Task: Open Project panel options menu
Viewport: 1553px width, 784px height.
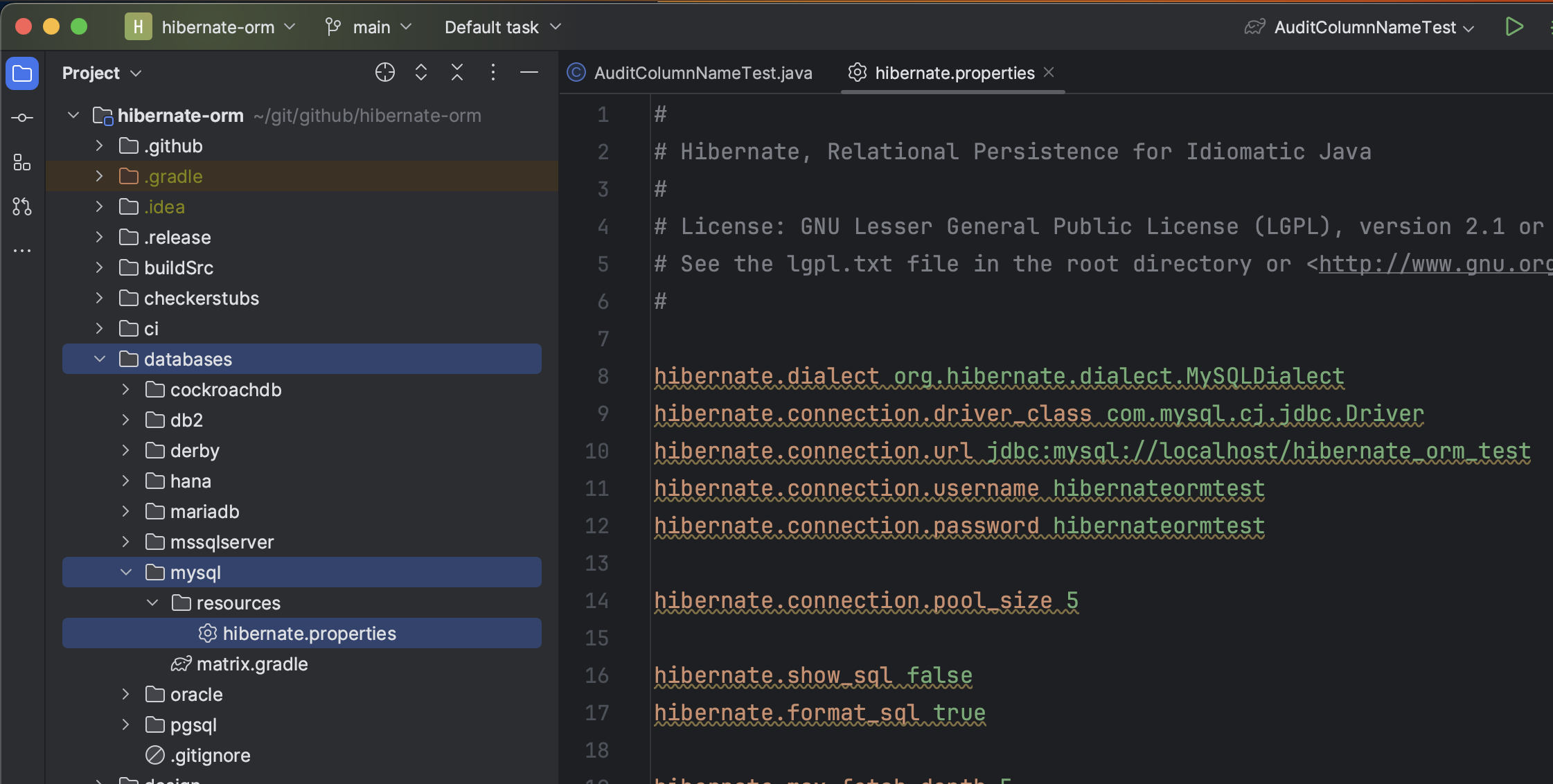Action: point(493,73)
